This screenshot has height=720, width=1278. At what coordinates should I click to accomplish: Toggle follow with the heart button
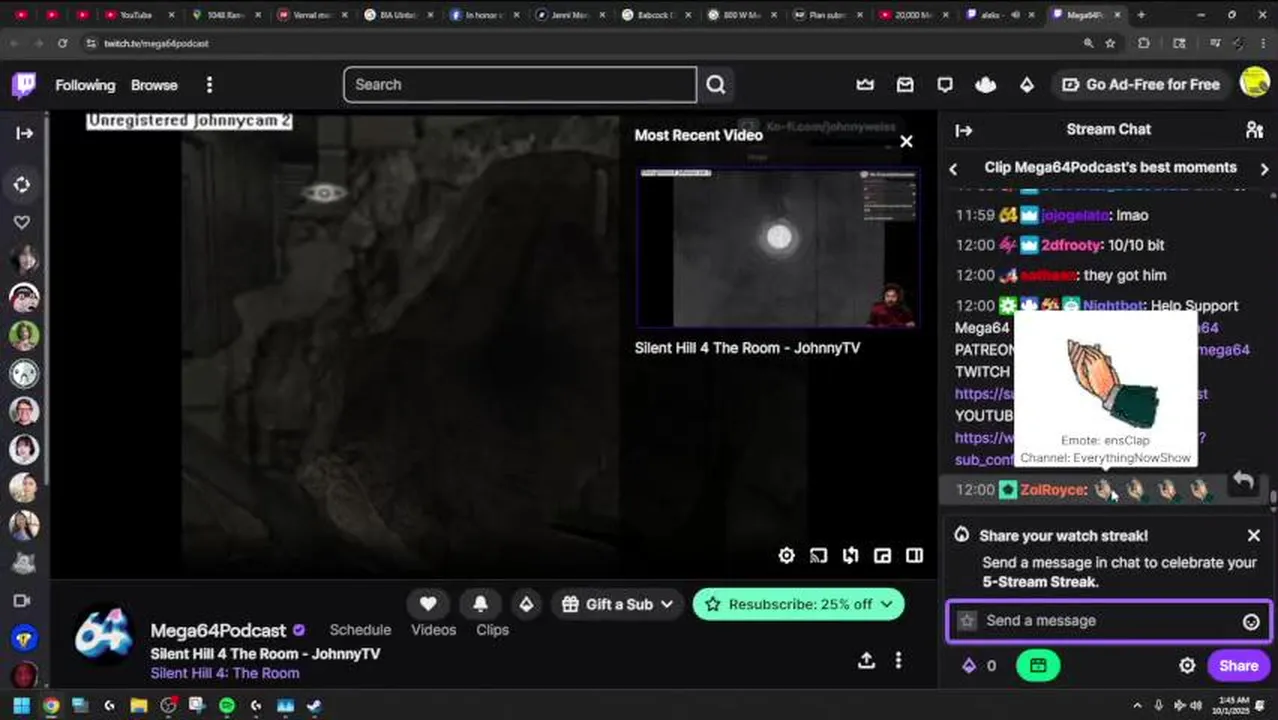pos(428,604)
